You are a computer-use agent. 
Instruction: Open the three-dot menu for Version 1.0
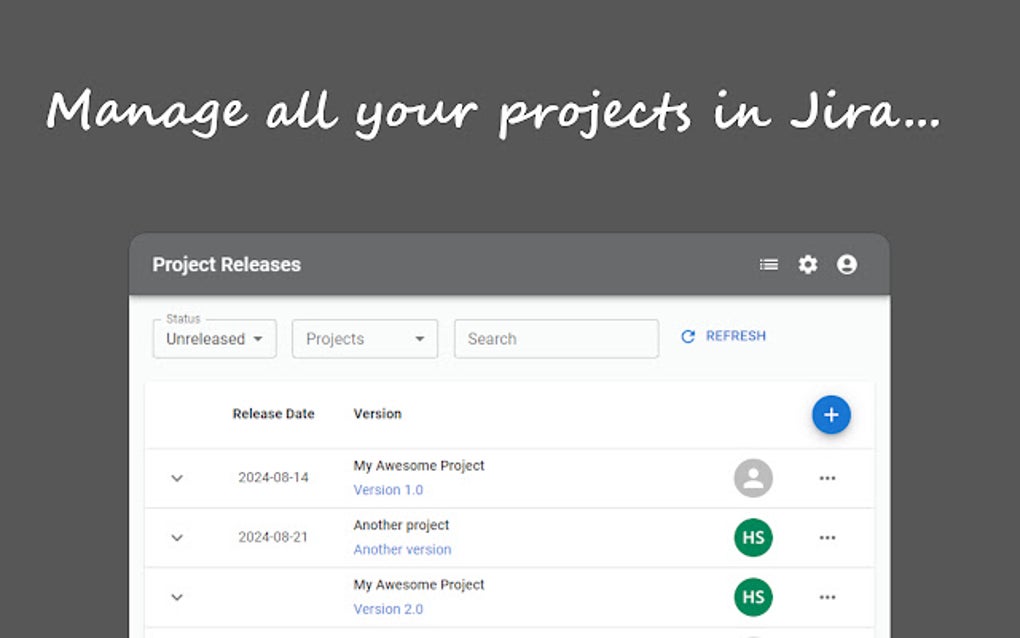point(827,478)
